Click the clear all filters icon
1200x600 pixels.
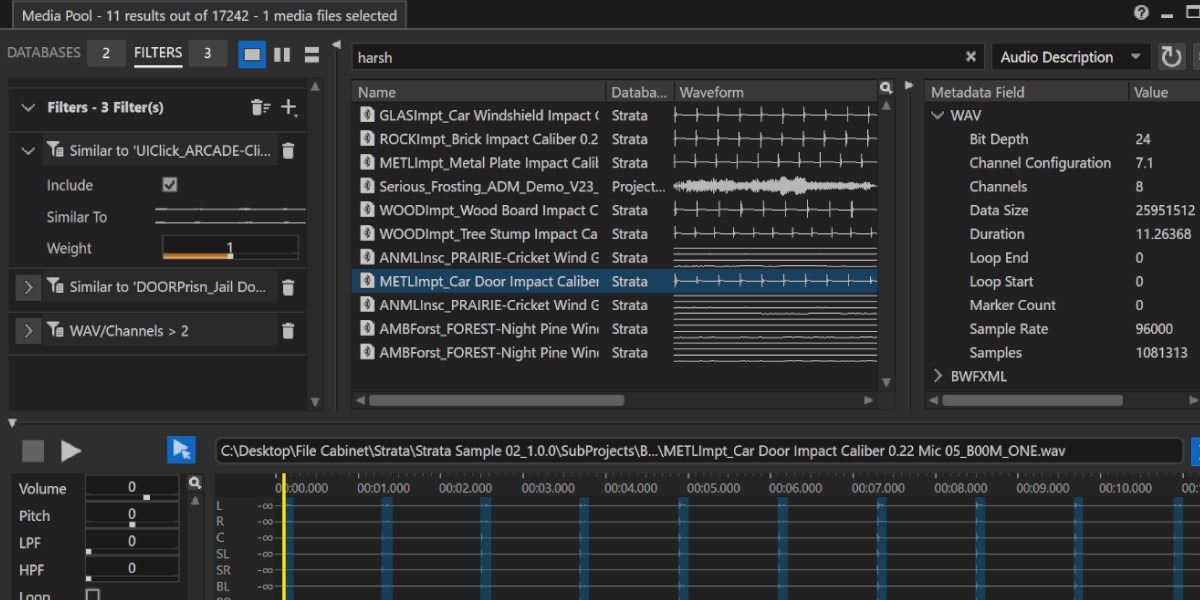tap(260, 107)
